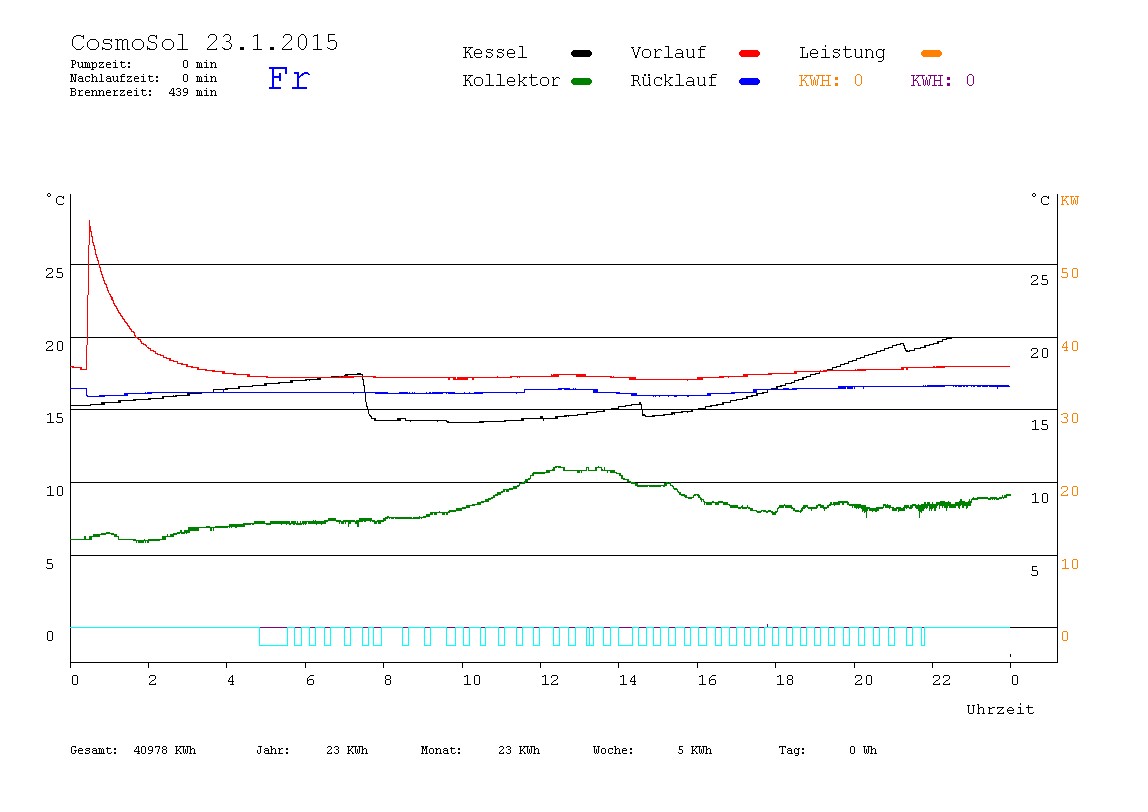Select the 'Nachlaufzeit:' label

tap(114, 78)
